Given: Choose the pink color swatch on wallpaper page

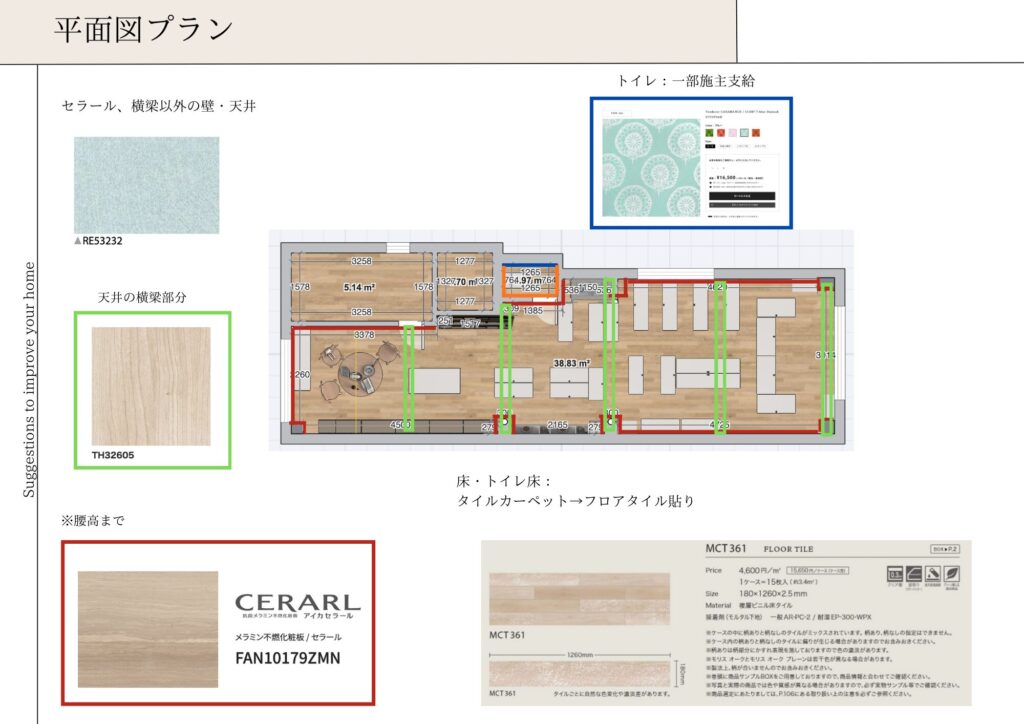Looking at the screenshot, I should click(x=733, y=132).
